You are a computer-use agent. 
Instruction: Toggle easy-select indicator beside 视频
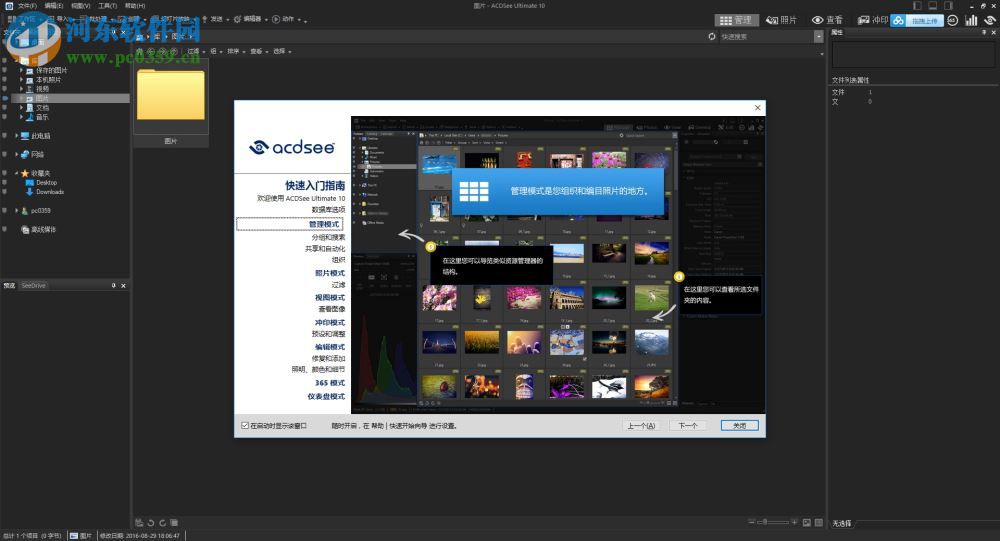[x=4, y=89]
